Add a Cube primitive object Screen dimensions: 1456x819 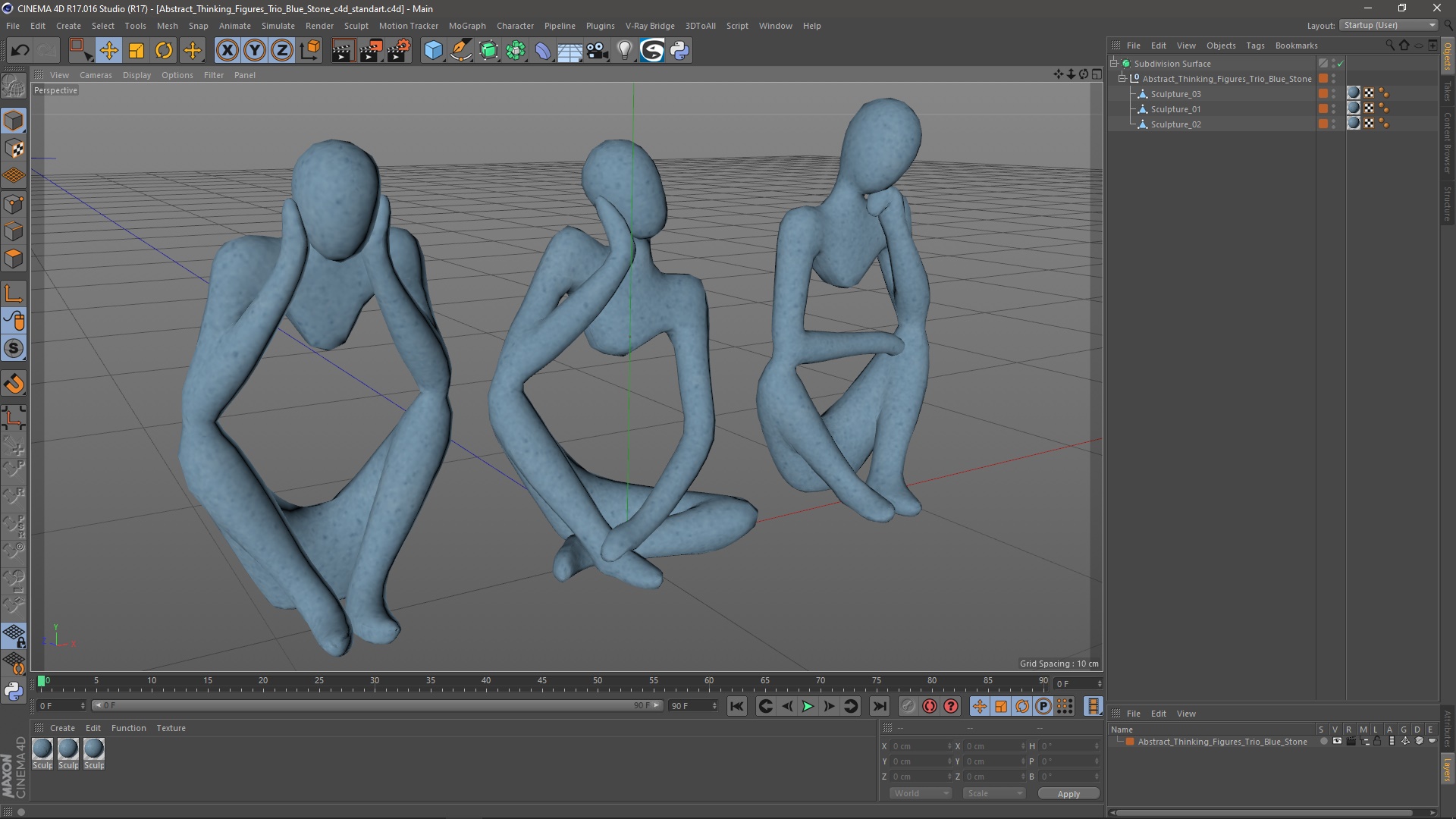pos(433,51)
